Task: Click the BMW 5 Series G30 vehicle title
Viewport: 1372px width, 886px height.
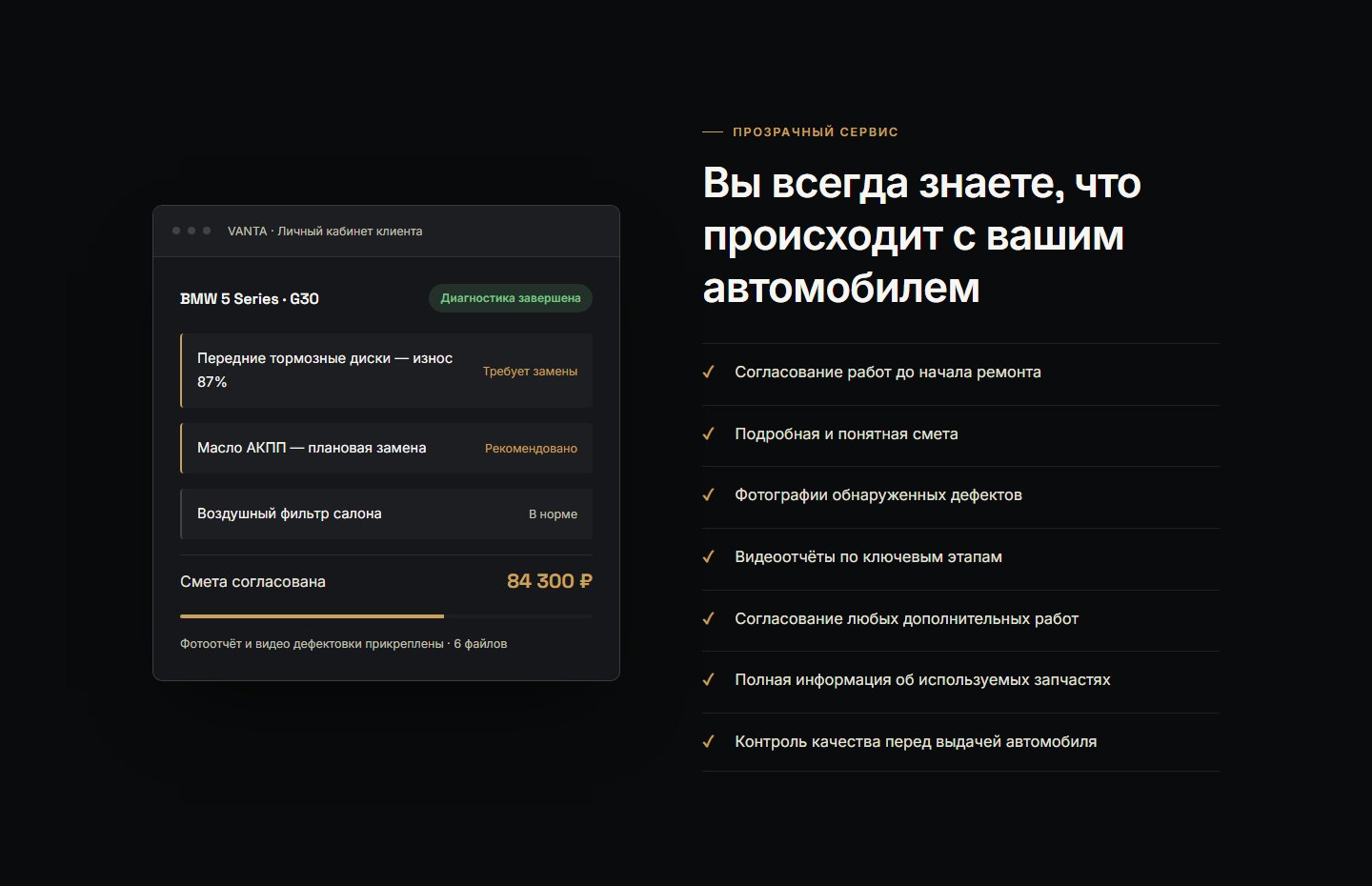Action: (250, 298)
